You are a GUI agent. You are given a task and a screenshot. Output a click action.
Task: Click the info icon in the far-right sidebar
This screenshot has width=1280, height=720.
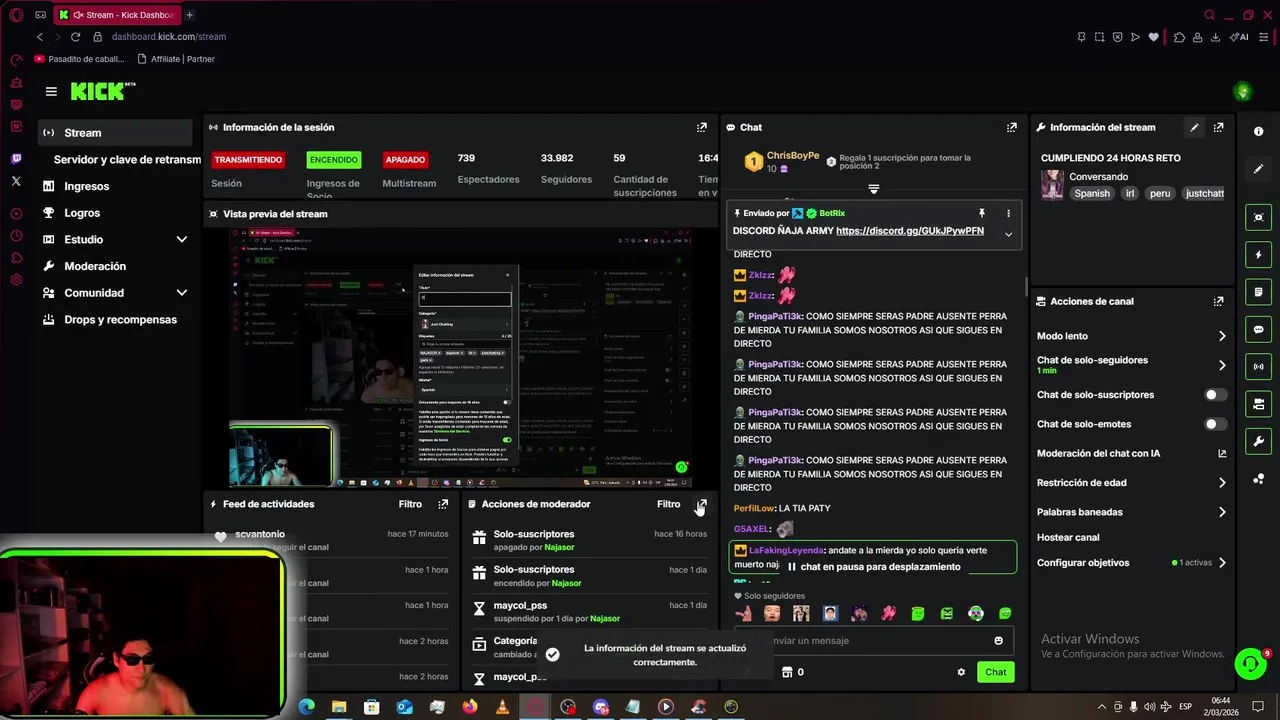pos(1258,132)
